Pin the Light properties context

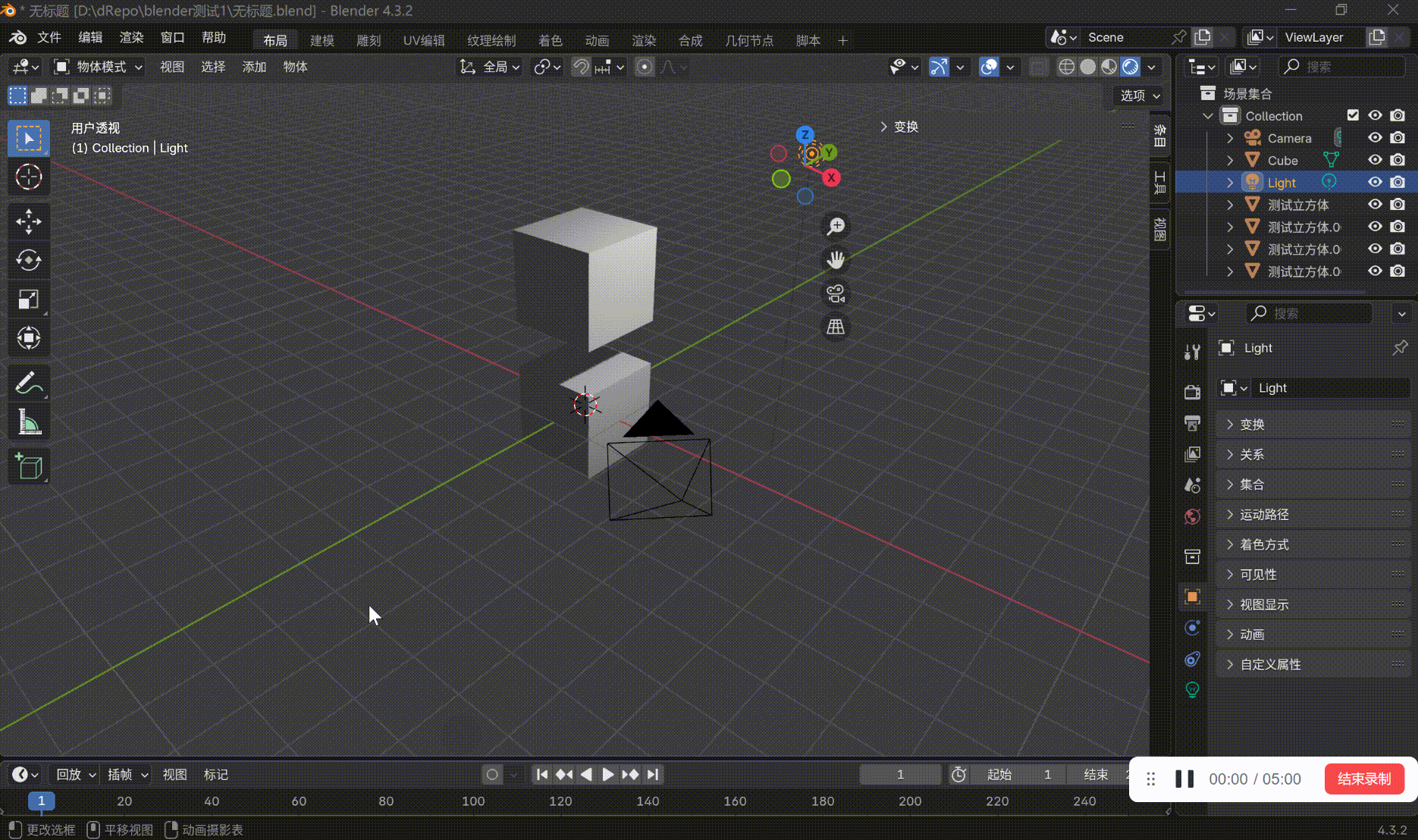1400,348
